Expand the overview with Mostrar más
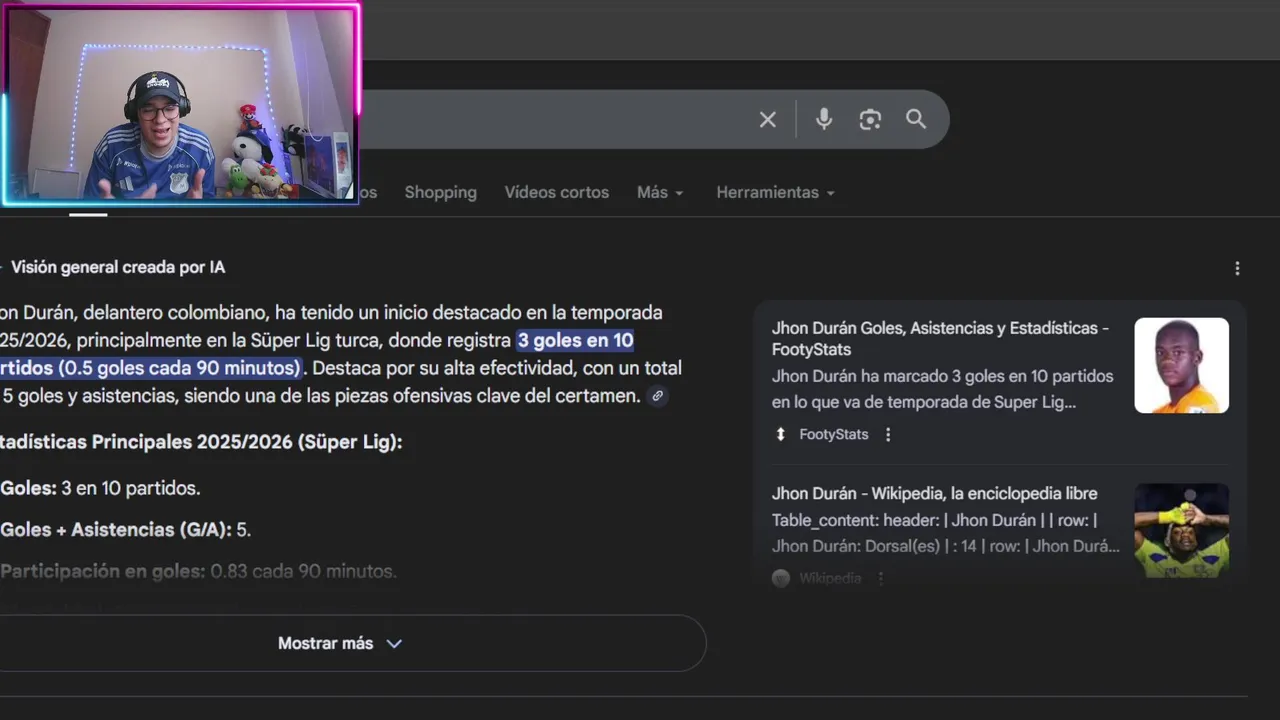This screenshot has width=1280, height=720. (x=340, y=643)
